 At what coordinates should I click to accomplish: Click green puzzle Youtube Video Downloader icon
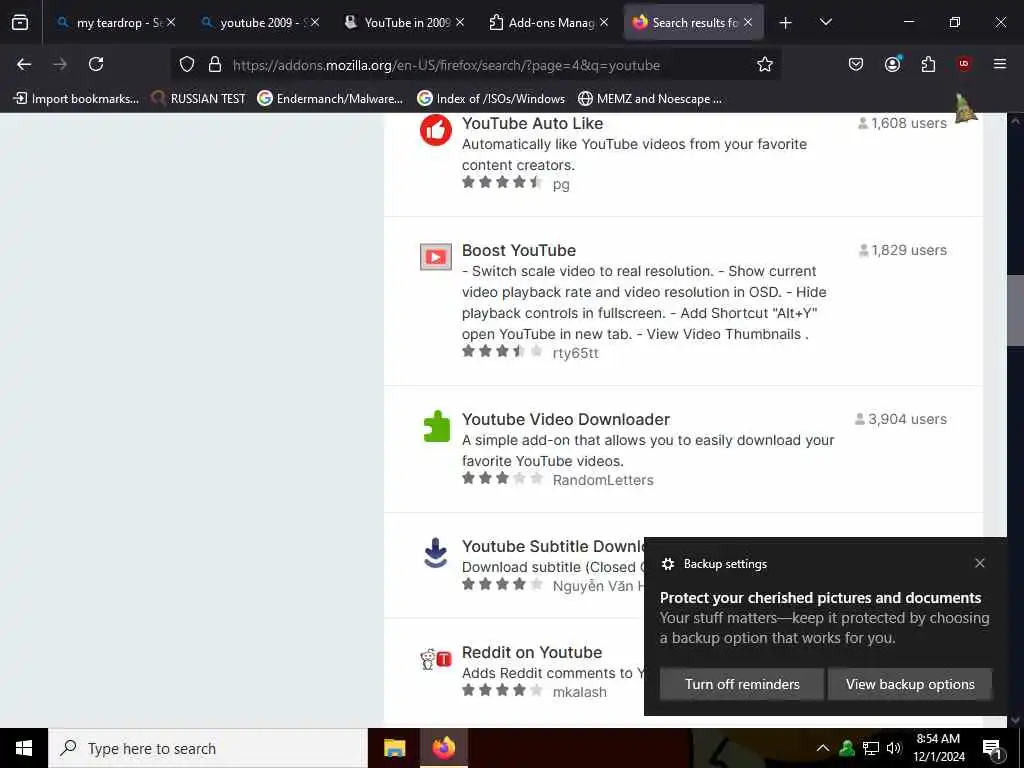click(x=436, y=426)
